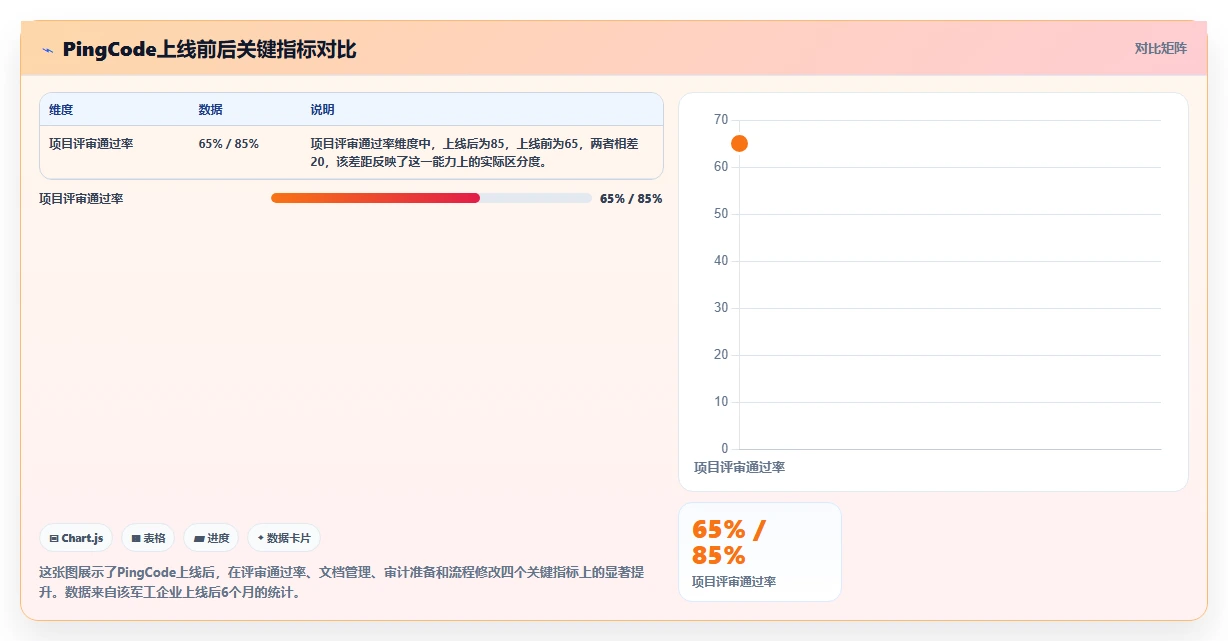Click the 进度 tag chip
The width and height of the screenshot is (1228, 641).
211,538
